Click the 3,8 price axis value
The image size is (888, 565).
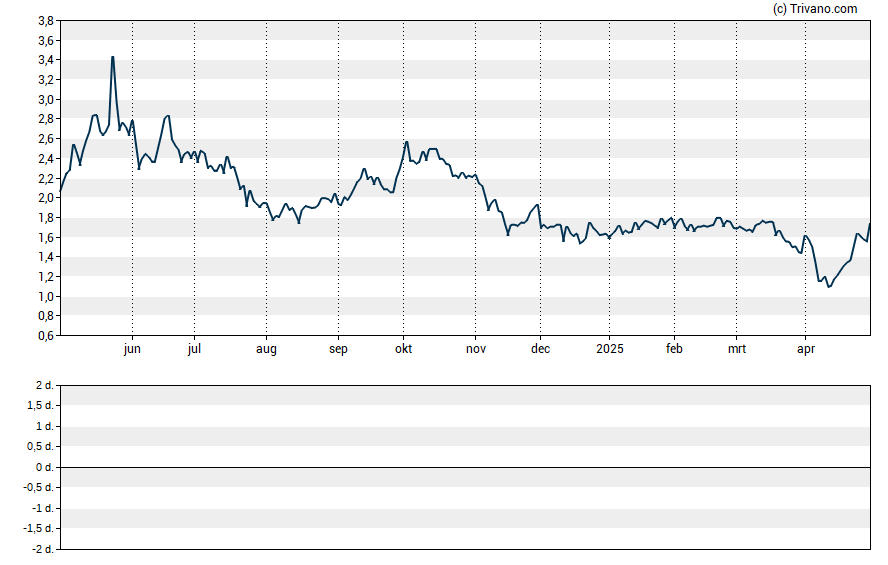coord(46,21)
